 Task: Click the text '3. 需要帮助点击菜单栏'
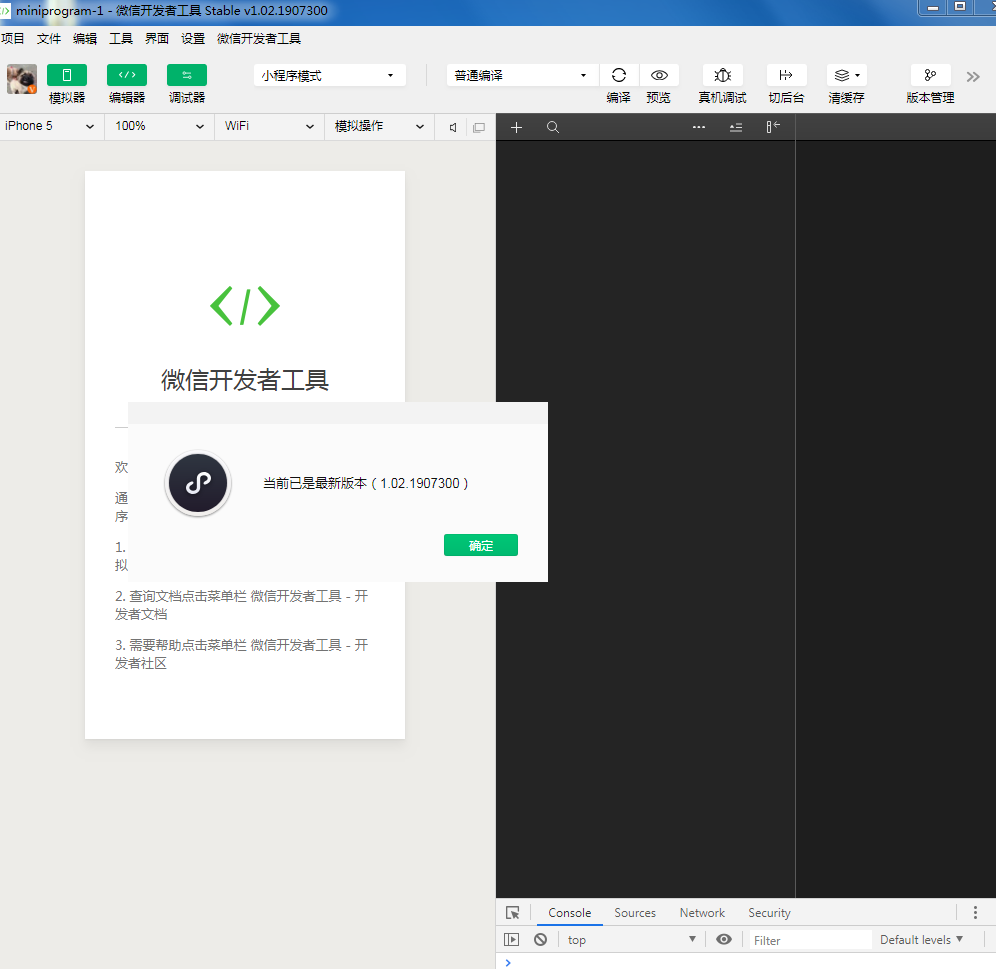(180, 645)
